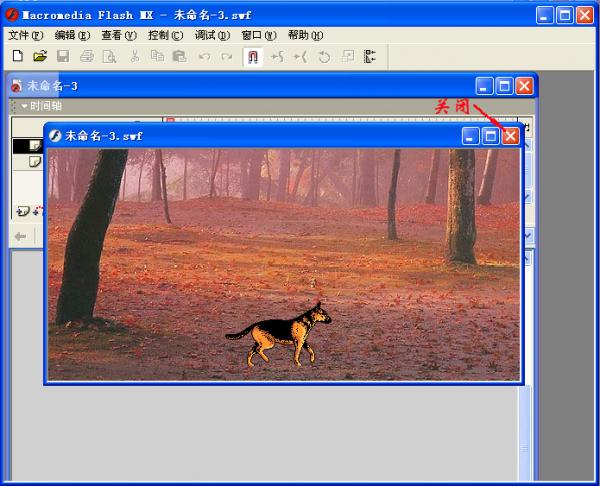Click the New document toolbar icon
The height and width of the screenshot is (486, 600).
18,56
